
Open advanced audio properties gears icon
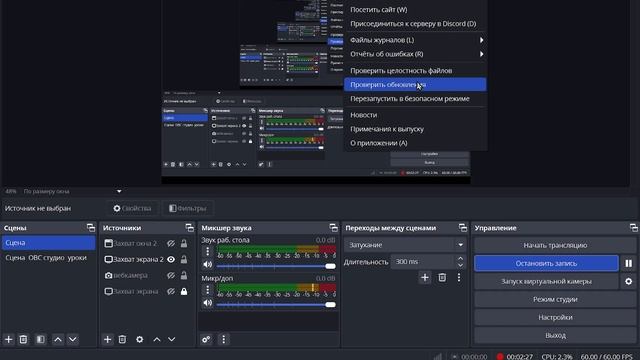coord(206,339)
